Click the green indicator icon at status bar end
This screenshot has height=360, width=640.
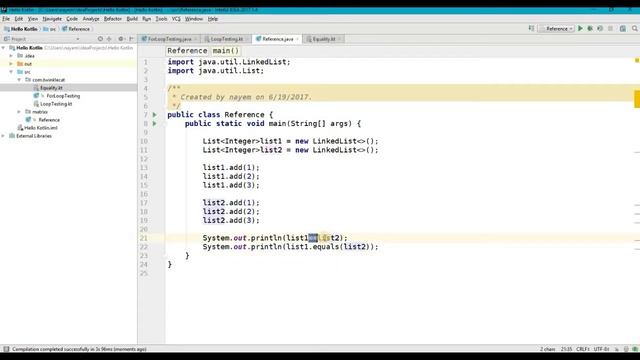coord(635,349)
